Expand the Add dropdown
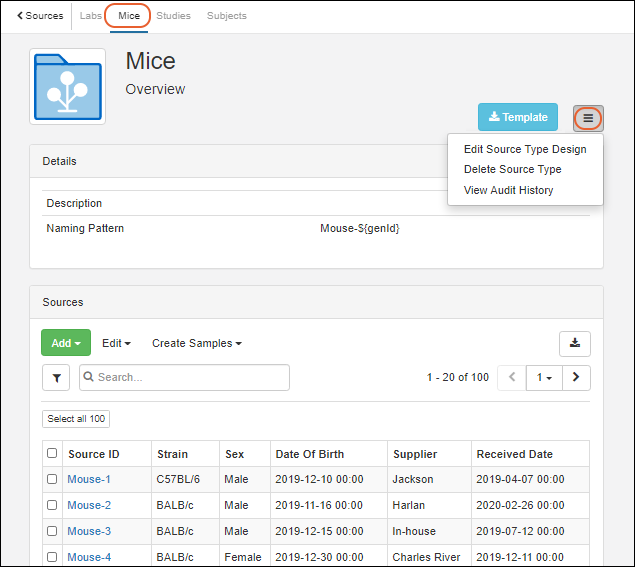 tap(65, 343)
